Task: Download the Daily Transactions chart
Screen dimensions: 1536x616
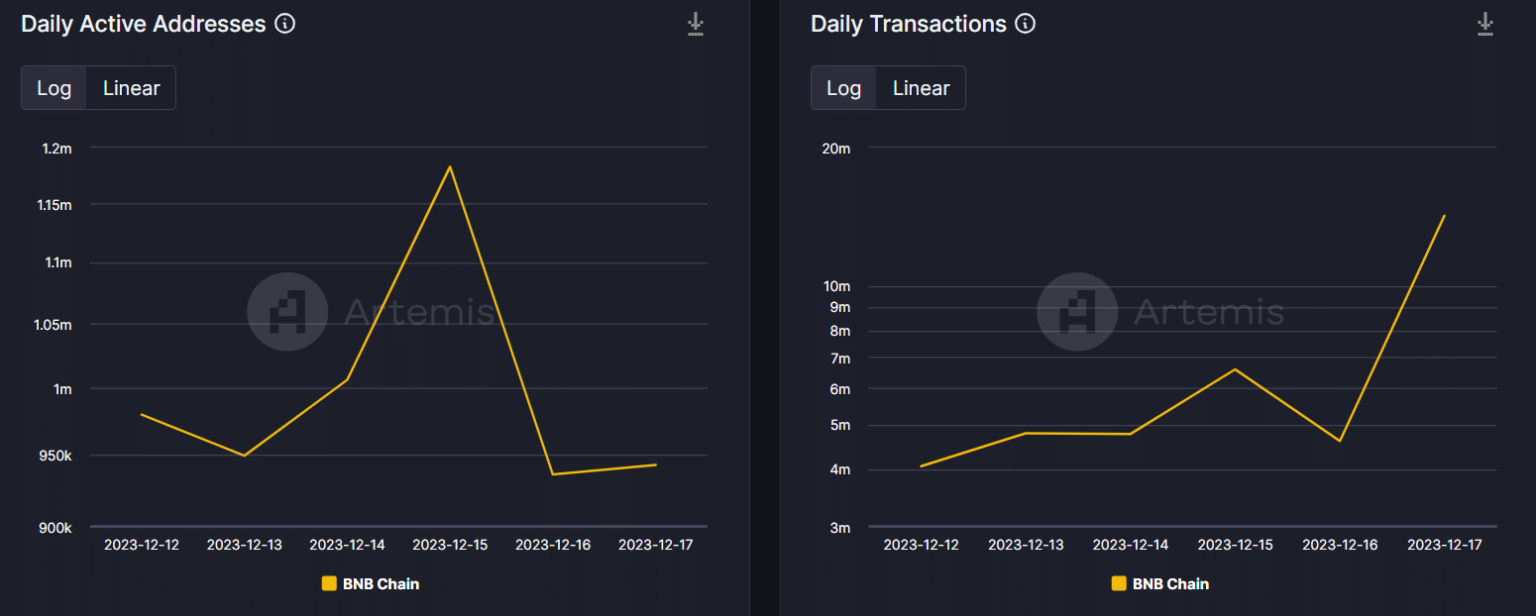Action: (x=1486, y=24)
